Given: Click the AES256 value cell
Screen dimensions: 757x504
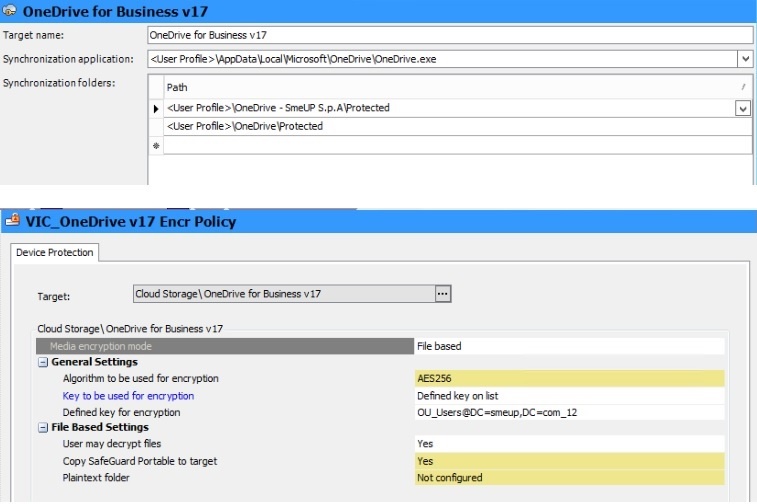Looking at the screenshot, I should coord(570,378).
